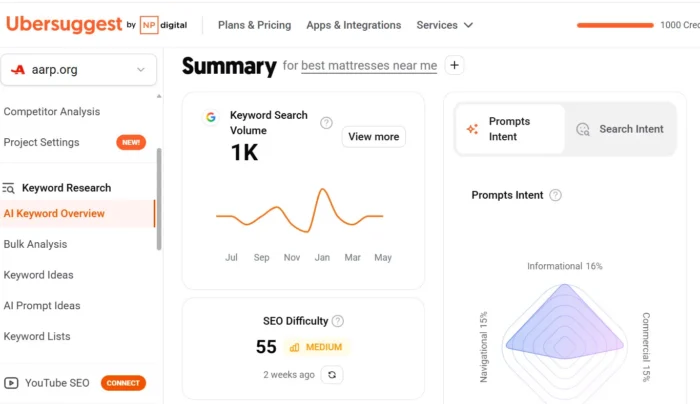Open Project Settings
Screen dimensions: 700x404
[42, 142]
